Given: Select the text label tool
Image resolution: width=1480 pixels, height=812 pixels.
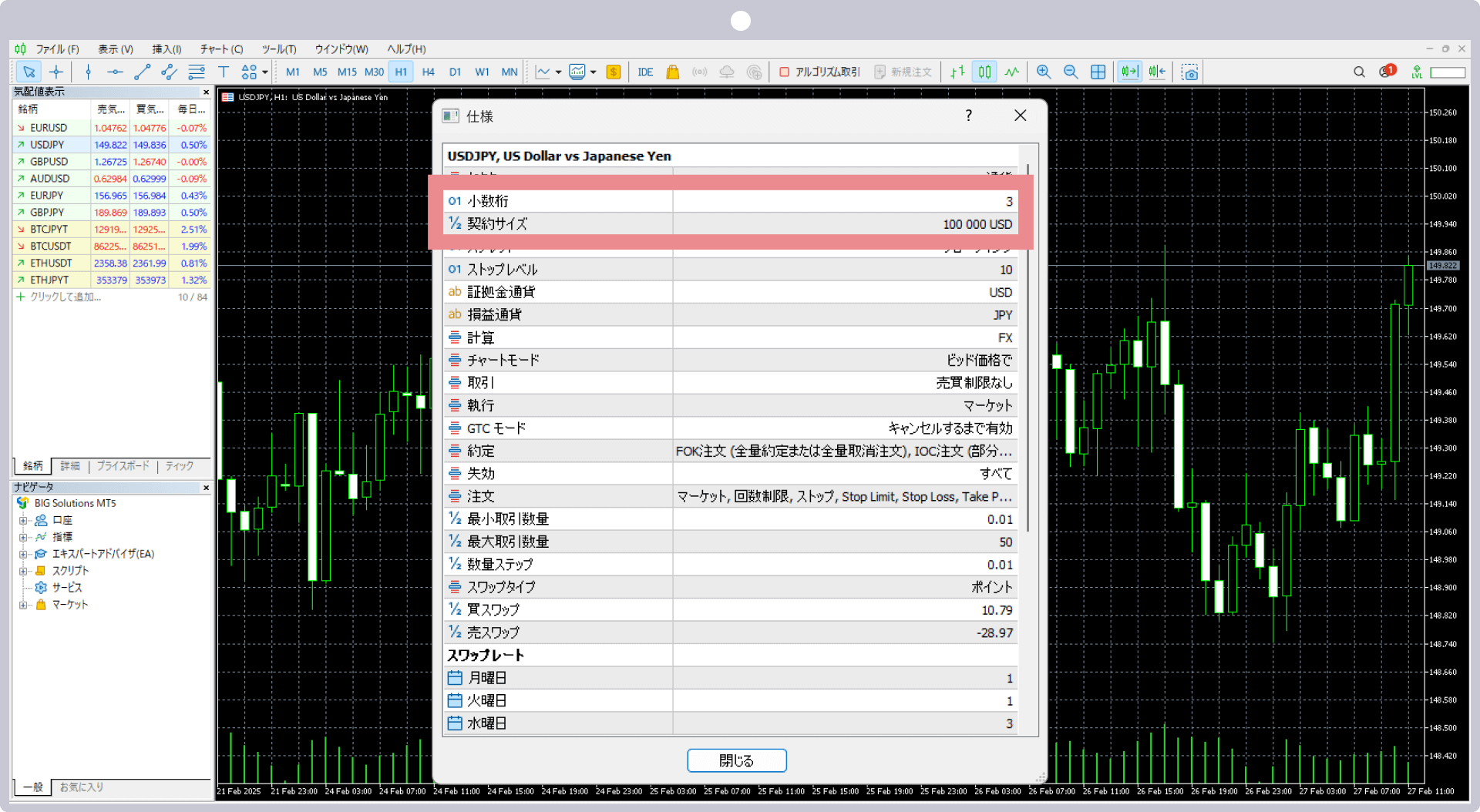Looking at the screenshot, I should coord(224,72).
